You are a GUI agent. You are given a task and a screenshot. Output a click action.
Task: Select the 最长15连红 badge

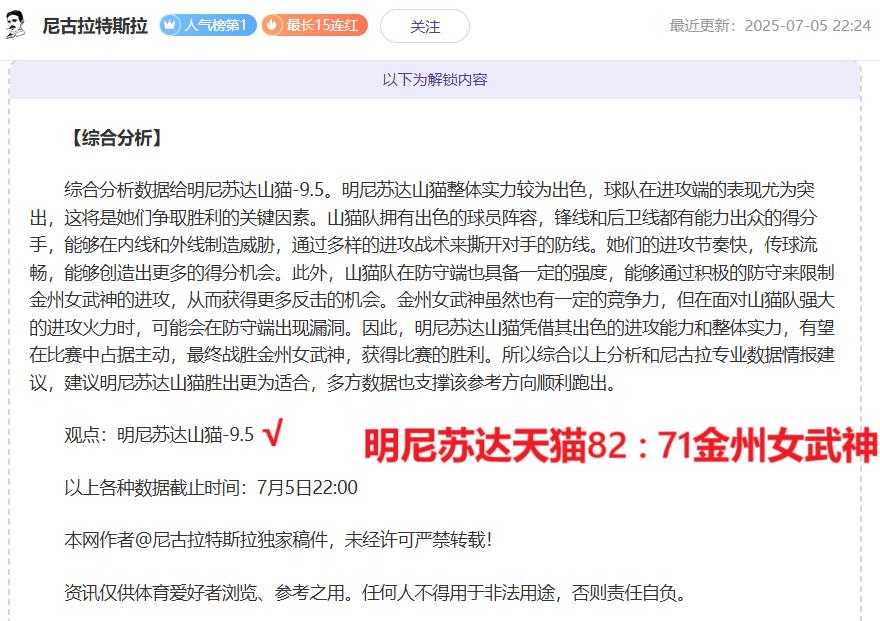(x=314, y=25)
